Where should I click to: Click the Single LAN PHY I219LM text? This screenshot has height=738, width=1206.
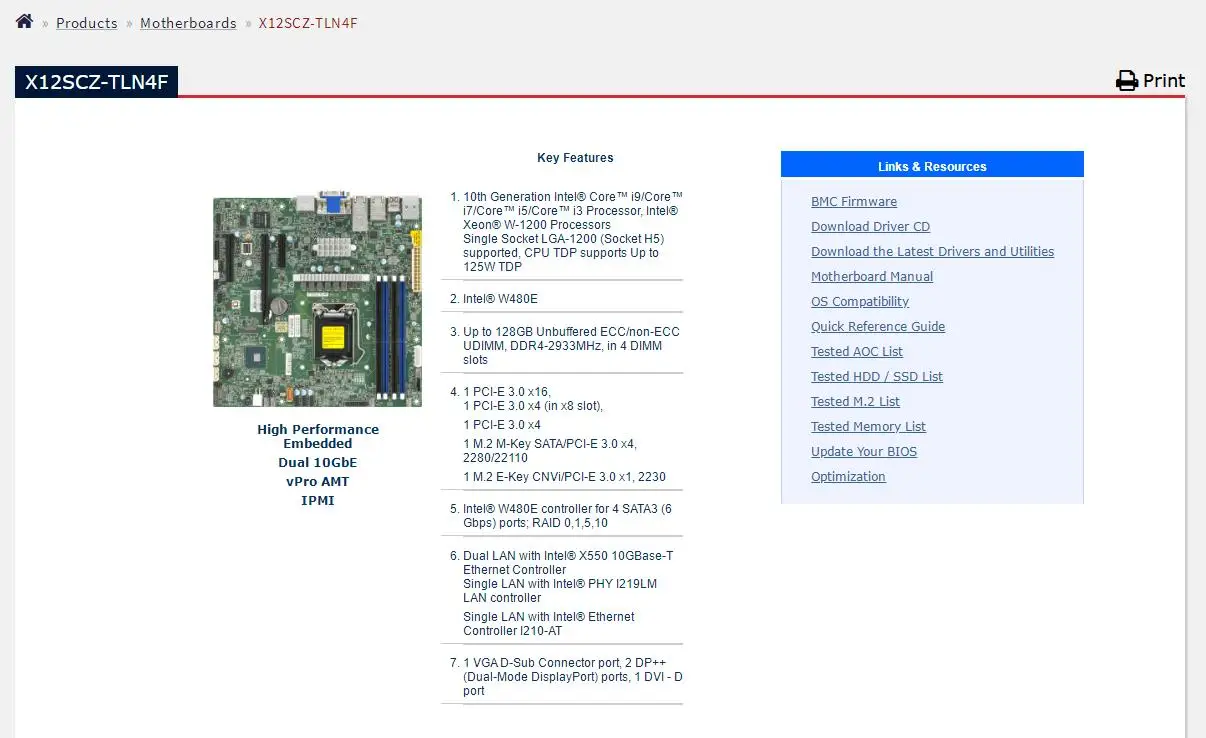pos(560,591)
